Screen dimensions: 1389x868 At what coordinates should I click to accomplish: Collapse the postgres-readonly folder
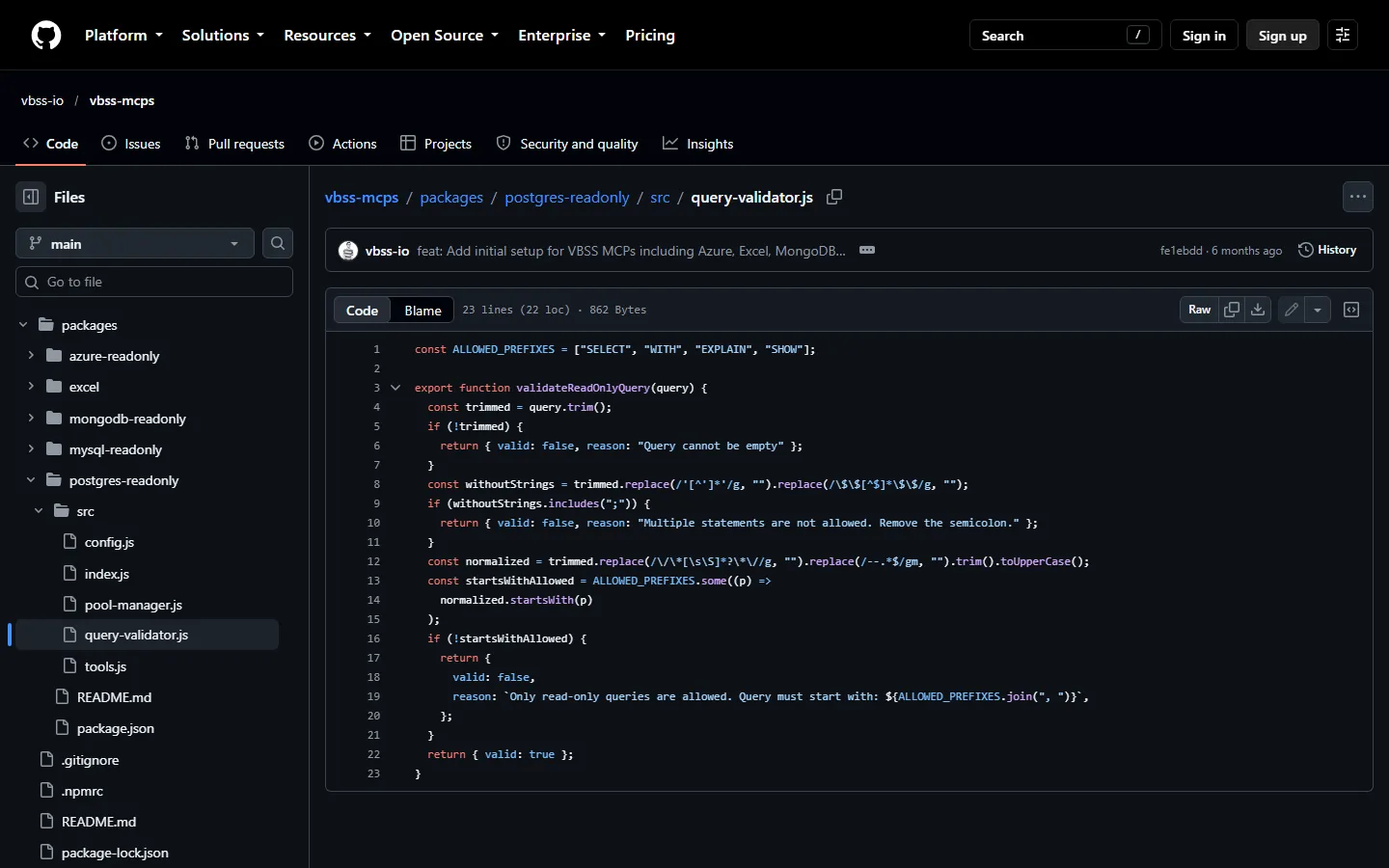tap(31, 480)
